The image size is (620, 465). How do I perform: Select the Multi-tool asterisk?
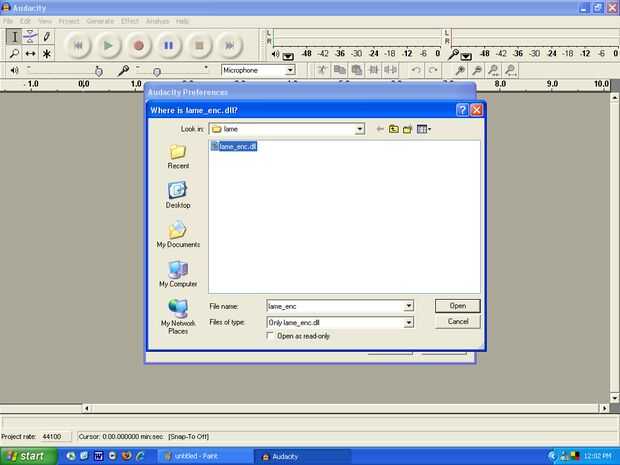tap(47, 53)
